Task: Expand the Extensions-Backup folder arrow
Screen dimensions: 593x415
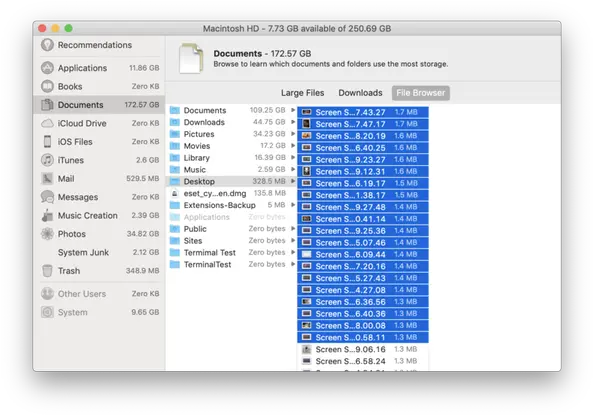Action: [293, 205]
